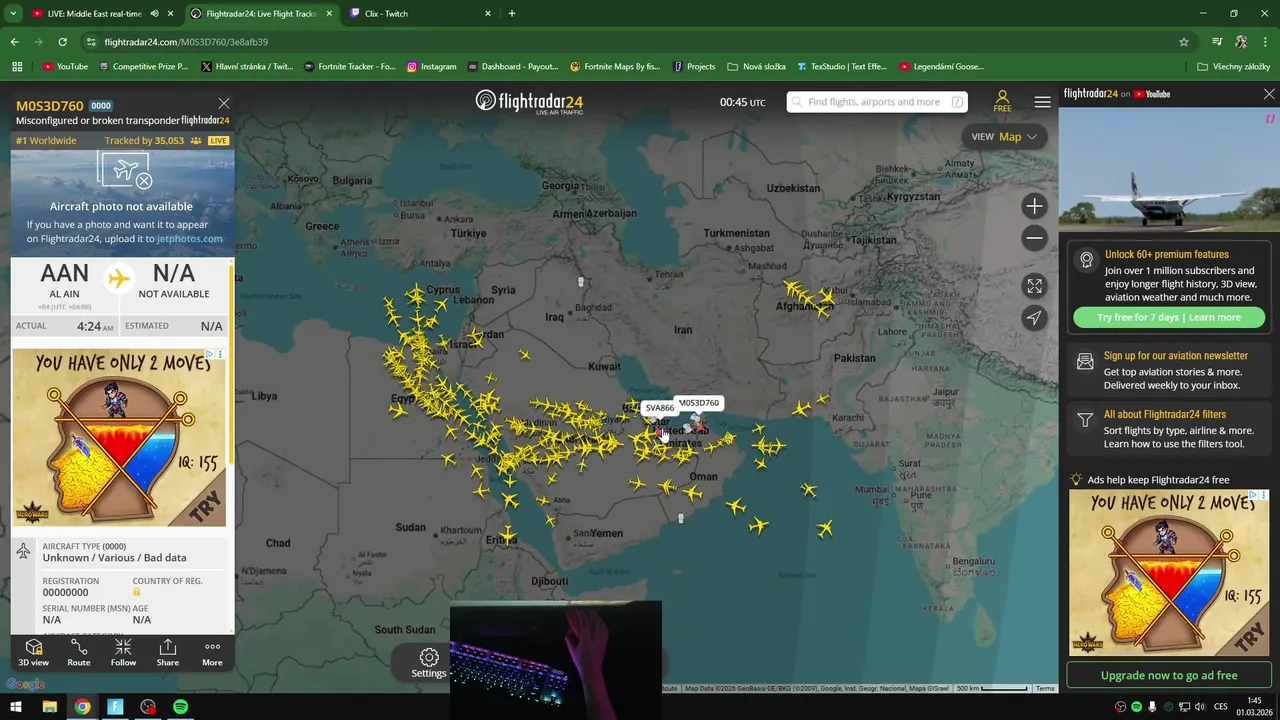Image resolution: width=1280 pixels, height=720 pixels.
Task: Reload the Flightradar24 page
Action: (x=62, y=42)
